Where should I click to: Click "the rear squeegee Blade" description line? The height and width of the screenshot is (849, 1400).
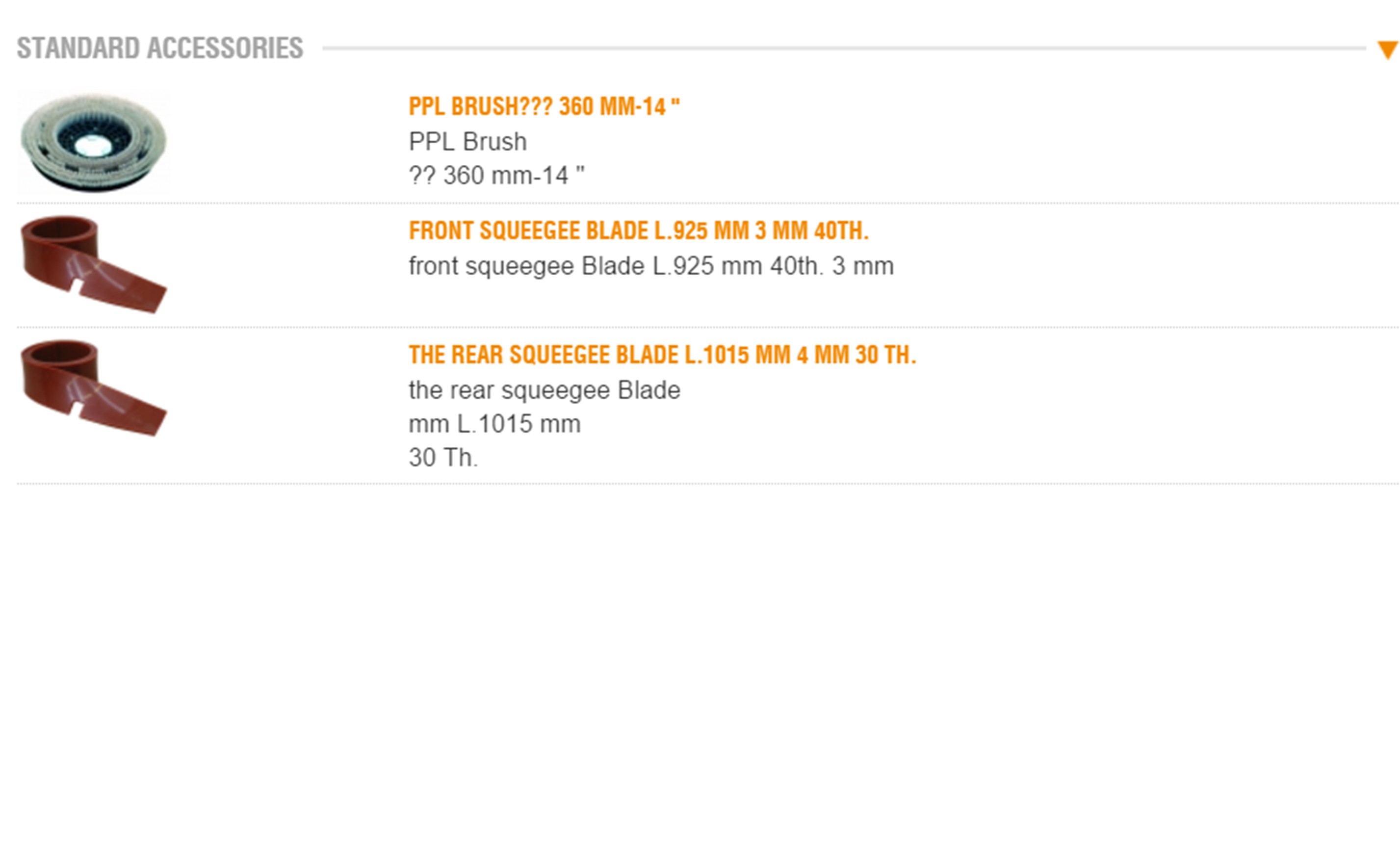[544, 390]
